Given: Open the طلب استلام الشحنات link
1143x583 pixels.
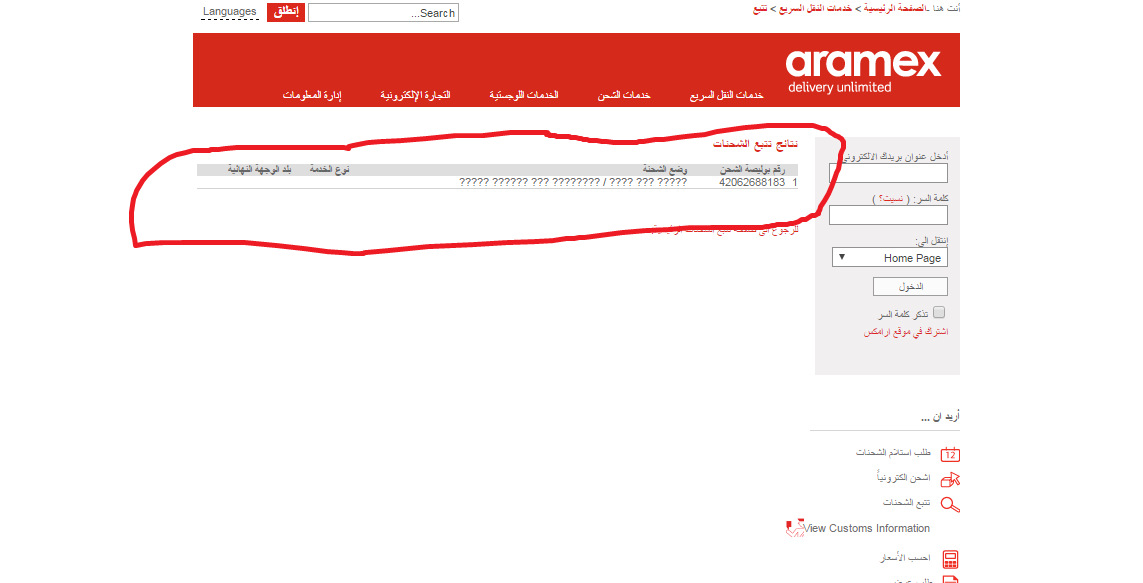Looking at the screenshot, I should click(893, 453).
